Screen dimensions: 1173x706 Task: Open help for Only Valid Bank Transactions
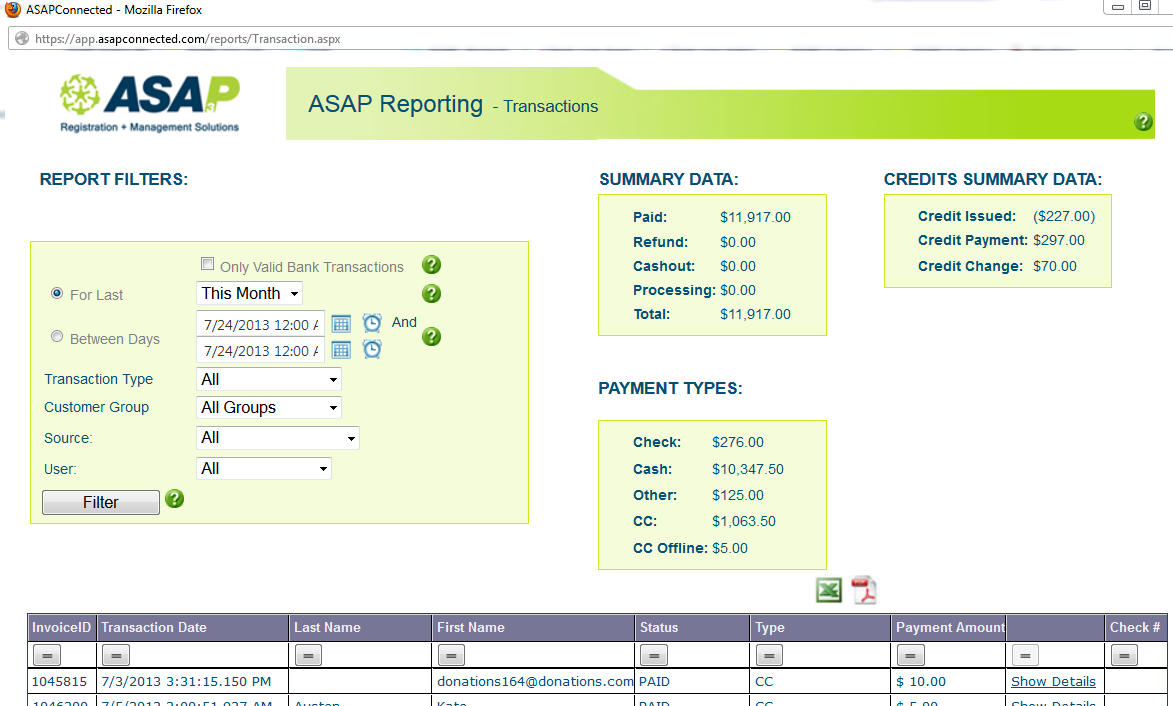coord(431,265)
